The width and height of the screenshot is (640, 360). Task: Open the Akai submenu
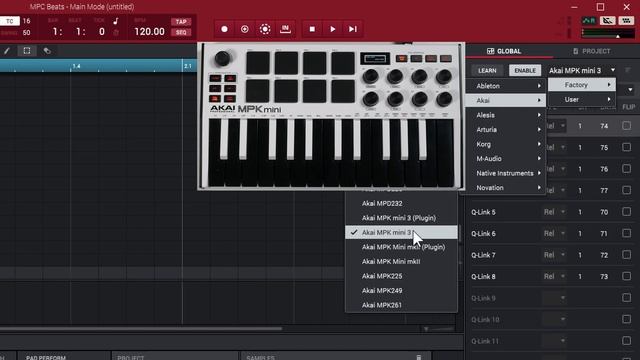[506, 100]
